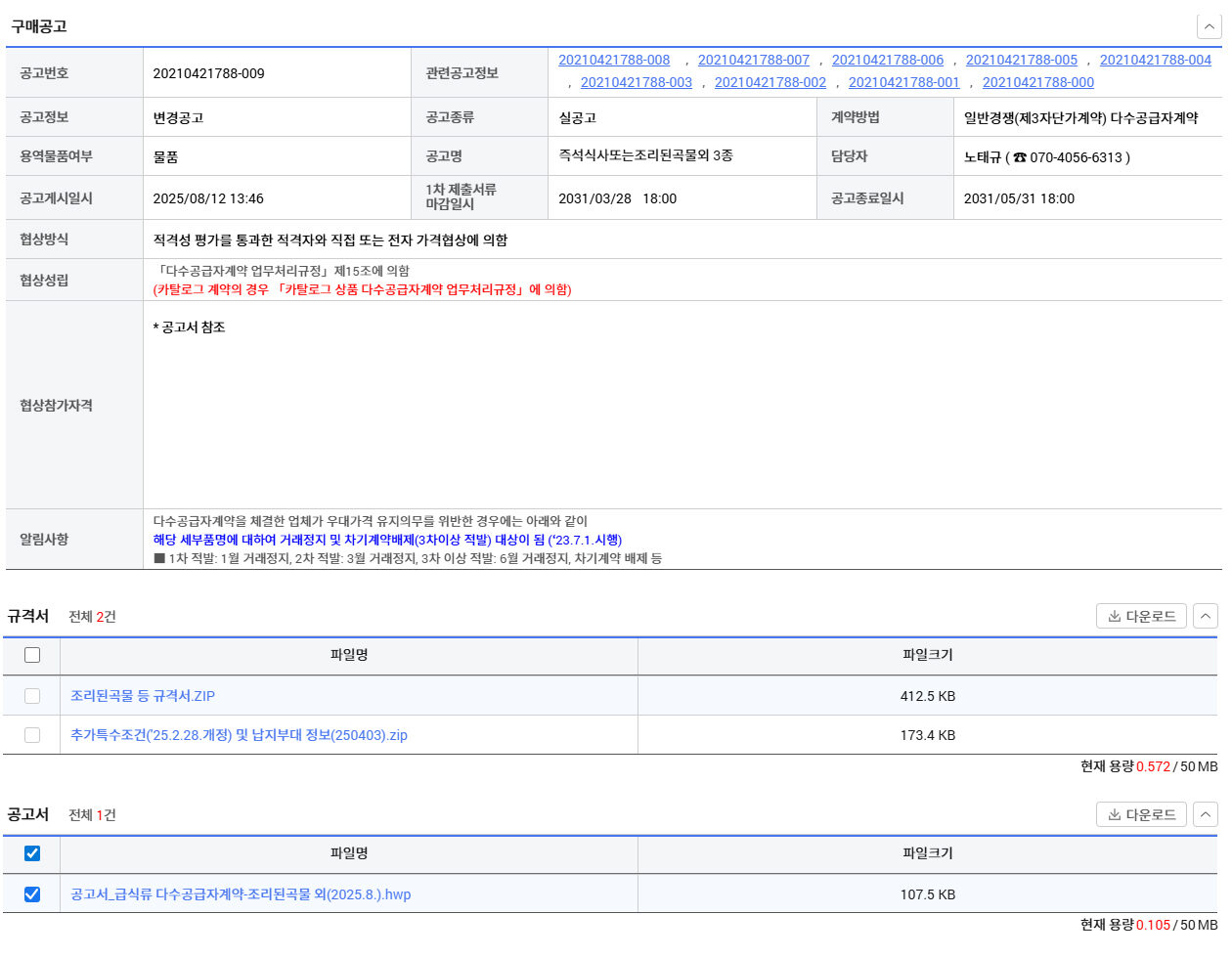
Task: Click the 파일크기 column header in 규격서
Action: [x=927, y=655]
